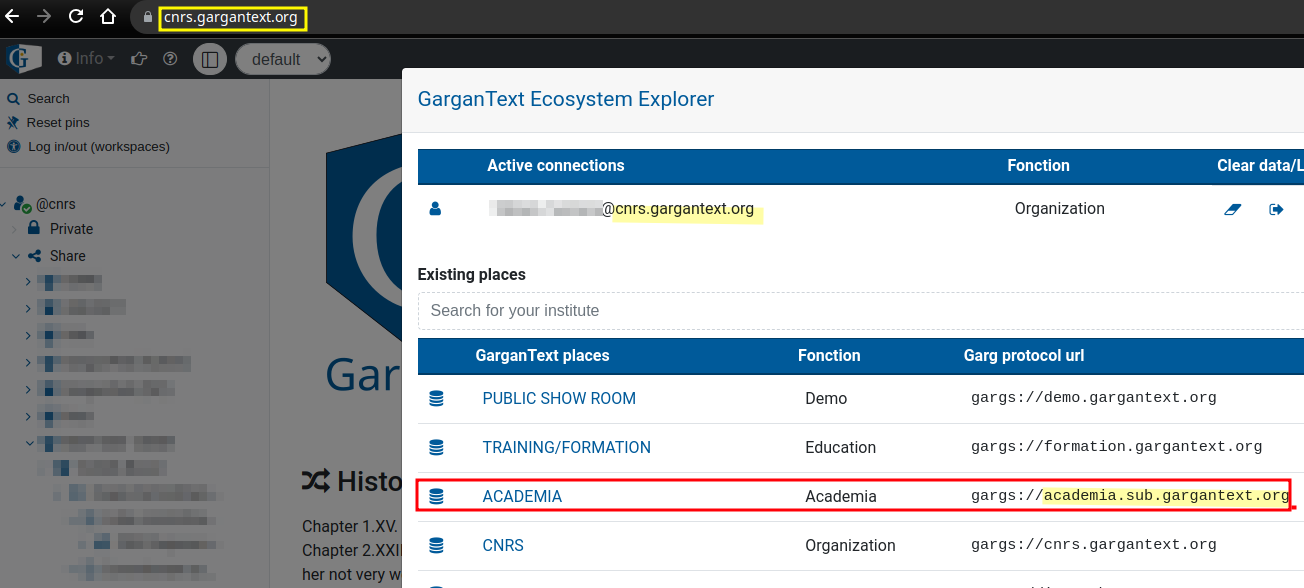The width and height of the screenshot is (1304, 588).
Task: Click the database icon for ACADEMIA
Action: pyautogui.click(x=436, y=497)
